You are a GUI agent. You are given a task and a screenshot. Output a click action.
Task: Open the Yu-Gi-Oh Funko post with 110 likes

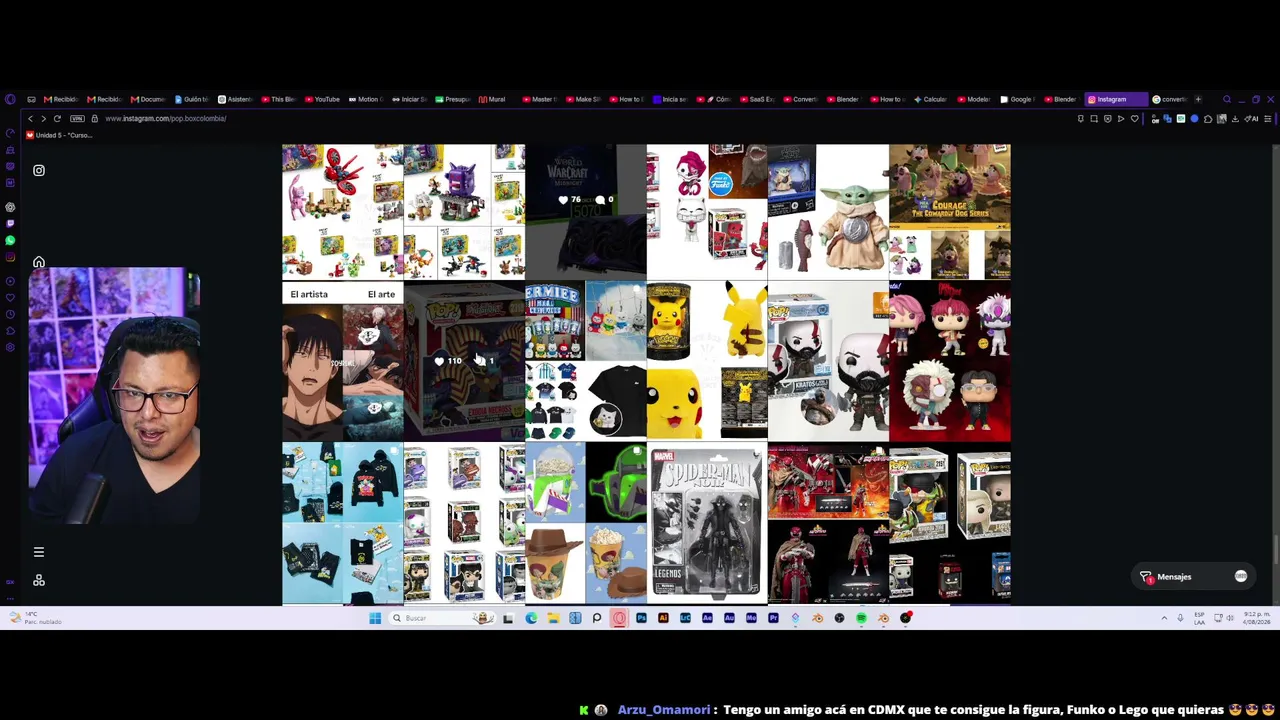(464, 361)
